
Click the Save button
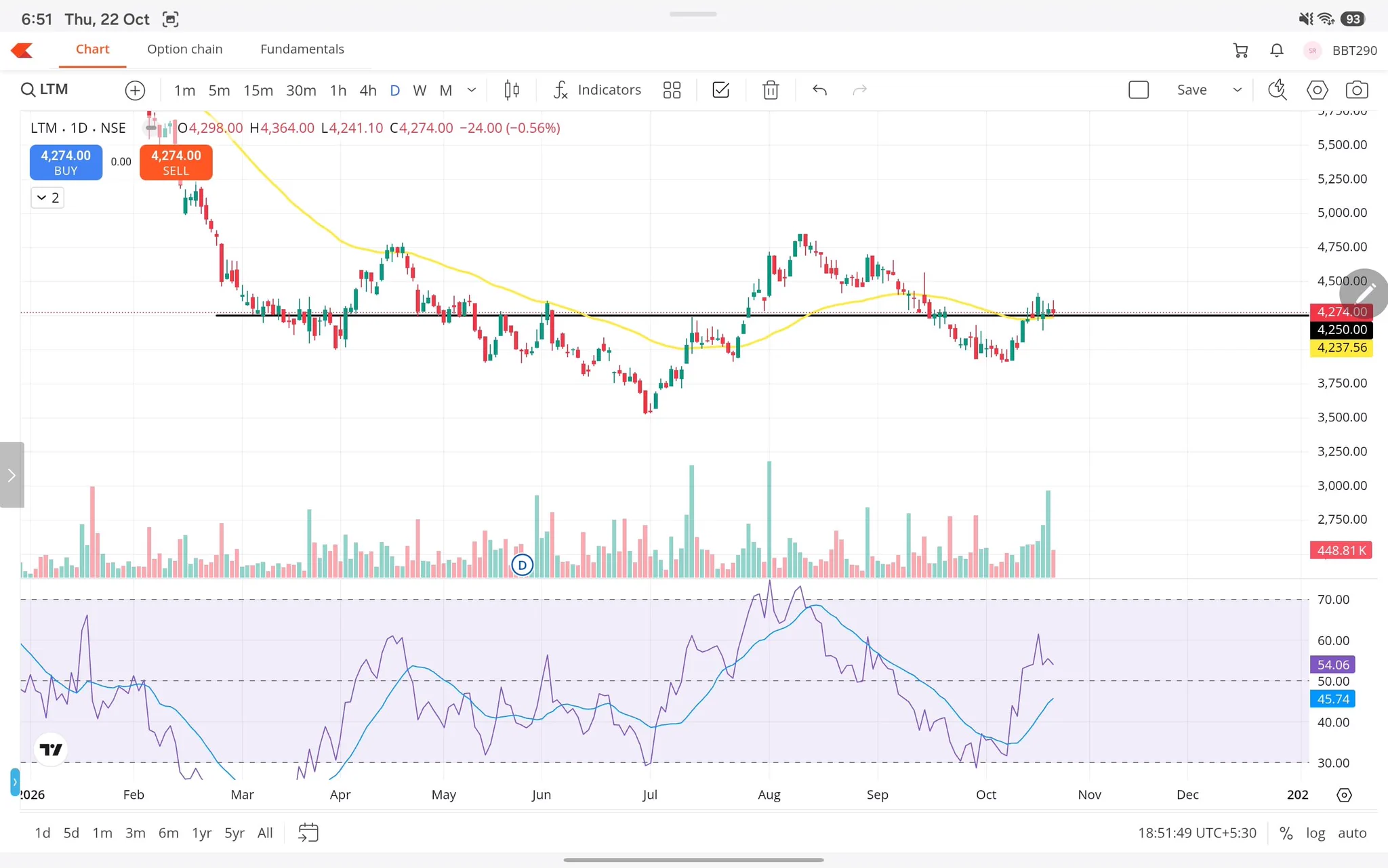tap(1191, 90)
